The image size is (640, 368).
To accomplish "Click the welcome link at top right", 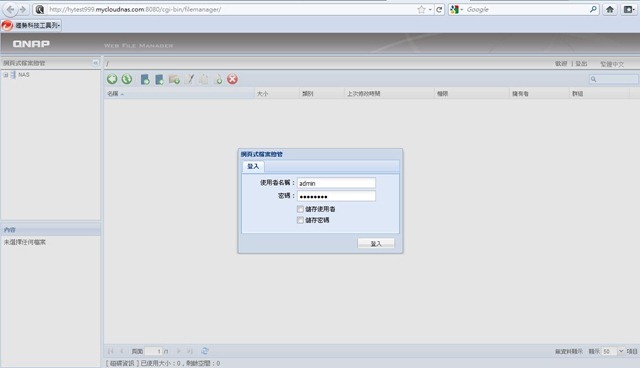I will click(561, 64).
